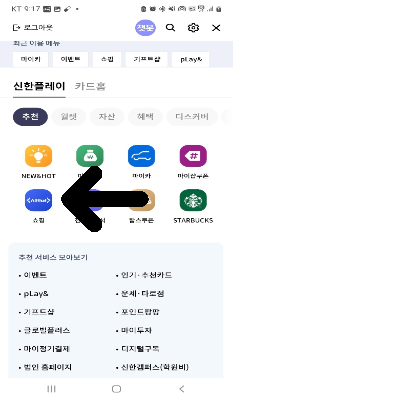The width and height of the screenshot is (400, 400).
Task: Open the 마이정기결제 service link
Action: [46, 349]
